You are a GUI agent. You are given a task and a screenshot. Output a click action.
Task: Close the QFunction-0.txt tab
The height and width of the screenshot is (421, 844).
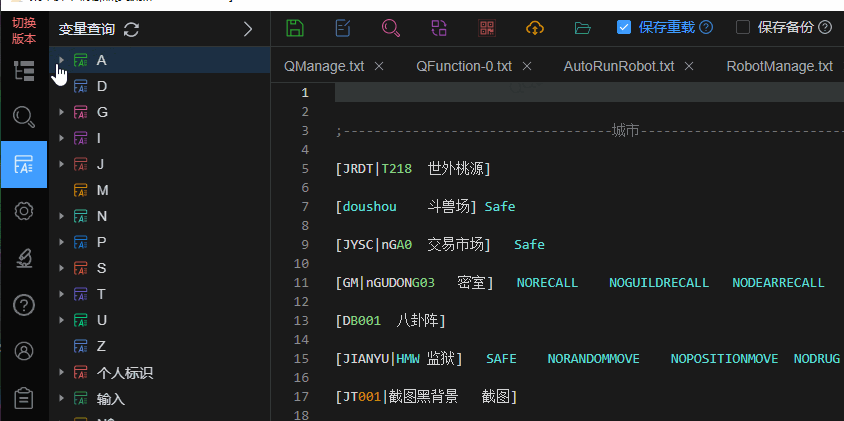point(527,66)
